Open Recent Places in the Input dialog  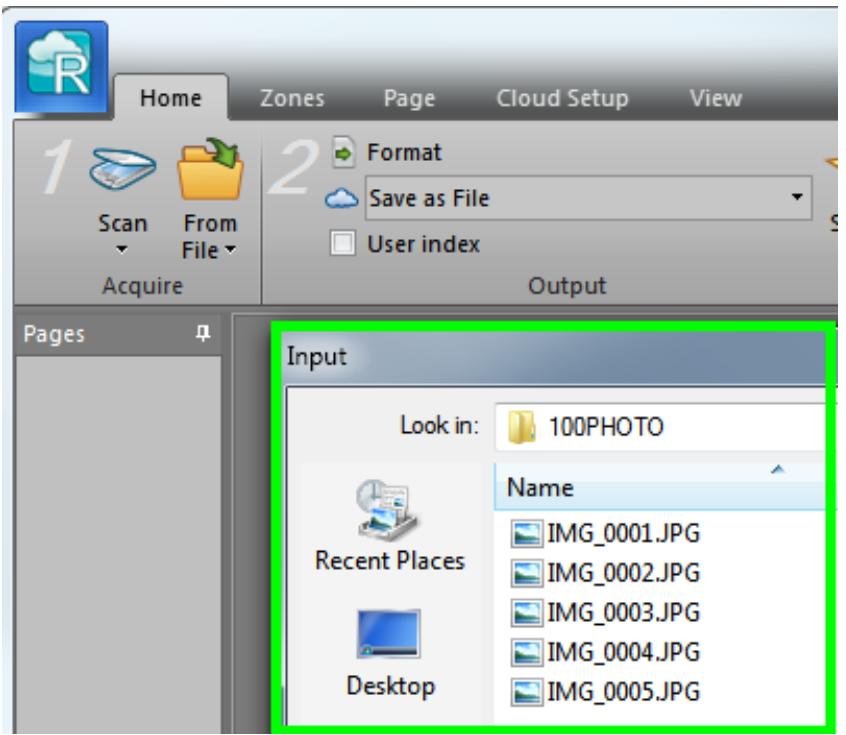[390, 526]
